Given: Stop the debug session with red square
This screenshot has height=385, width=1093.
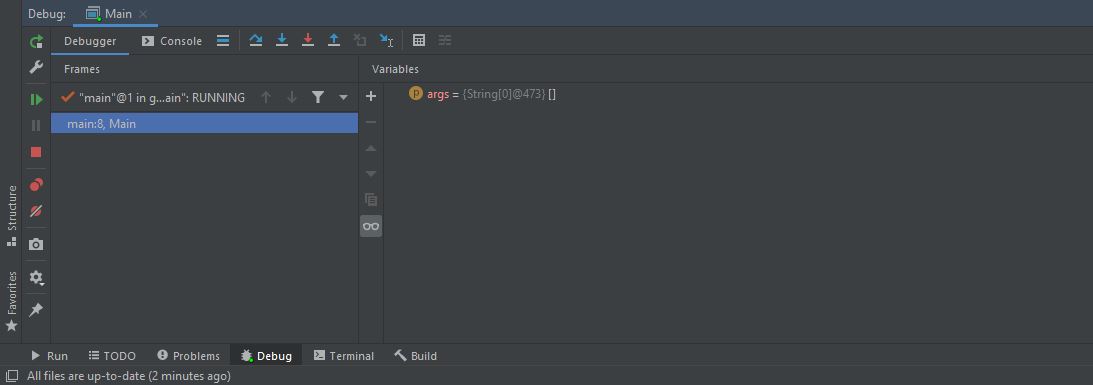Looking at the screenshot, I should click(36, 152).
